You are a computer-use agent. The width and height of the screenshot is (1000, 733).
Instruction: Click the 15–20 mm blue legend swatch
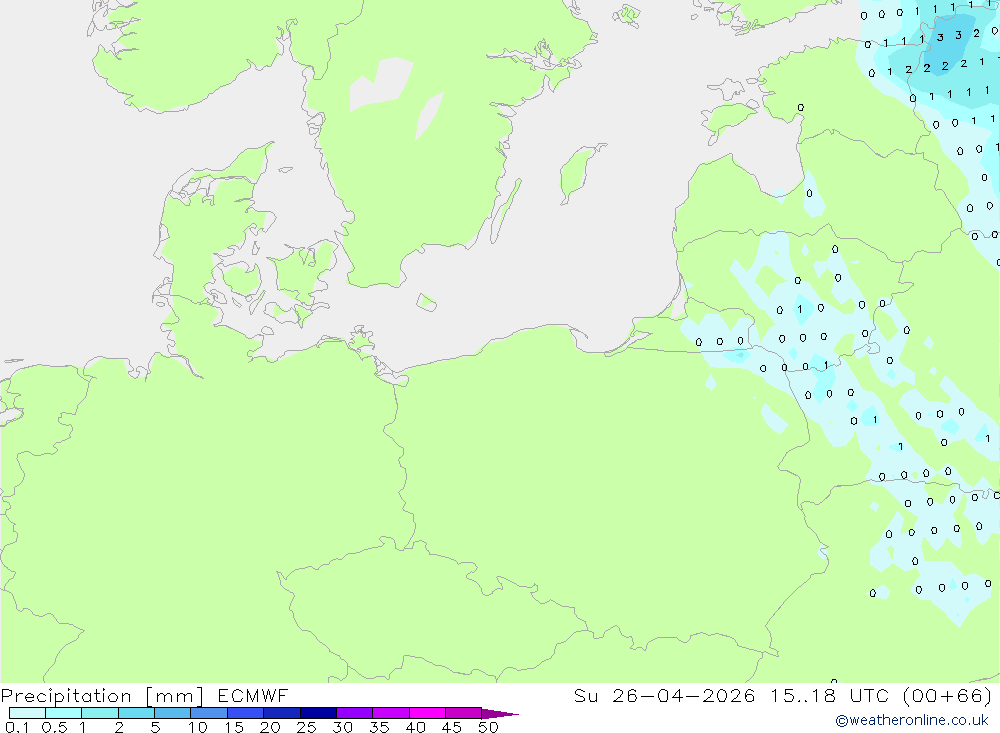tap(246, 713)
